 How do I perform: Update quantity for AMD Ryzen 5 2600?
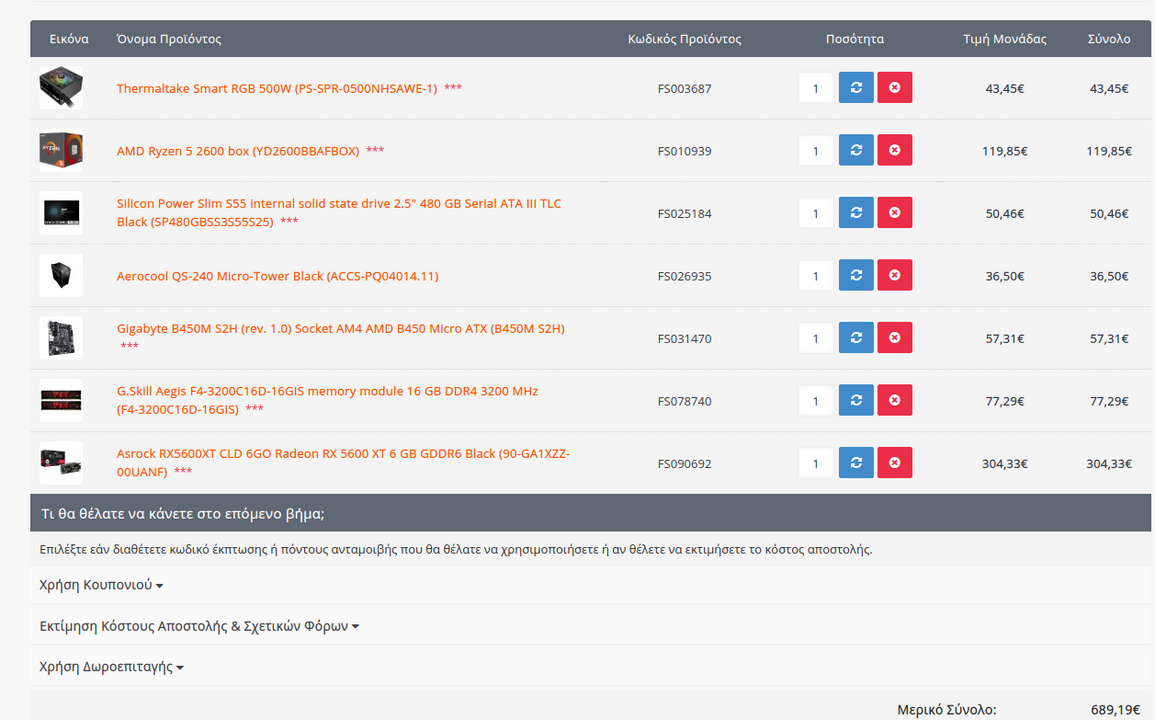pyautogui.click(x=855, y=150)
